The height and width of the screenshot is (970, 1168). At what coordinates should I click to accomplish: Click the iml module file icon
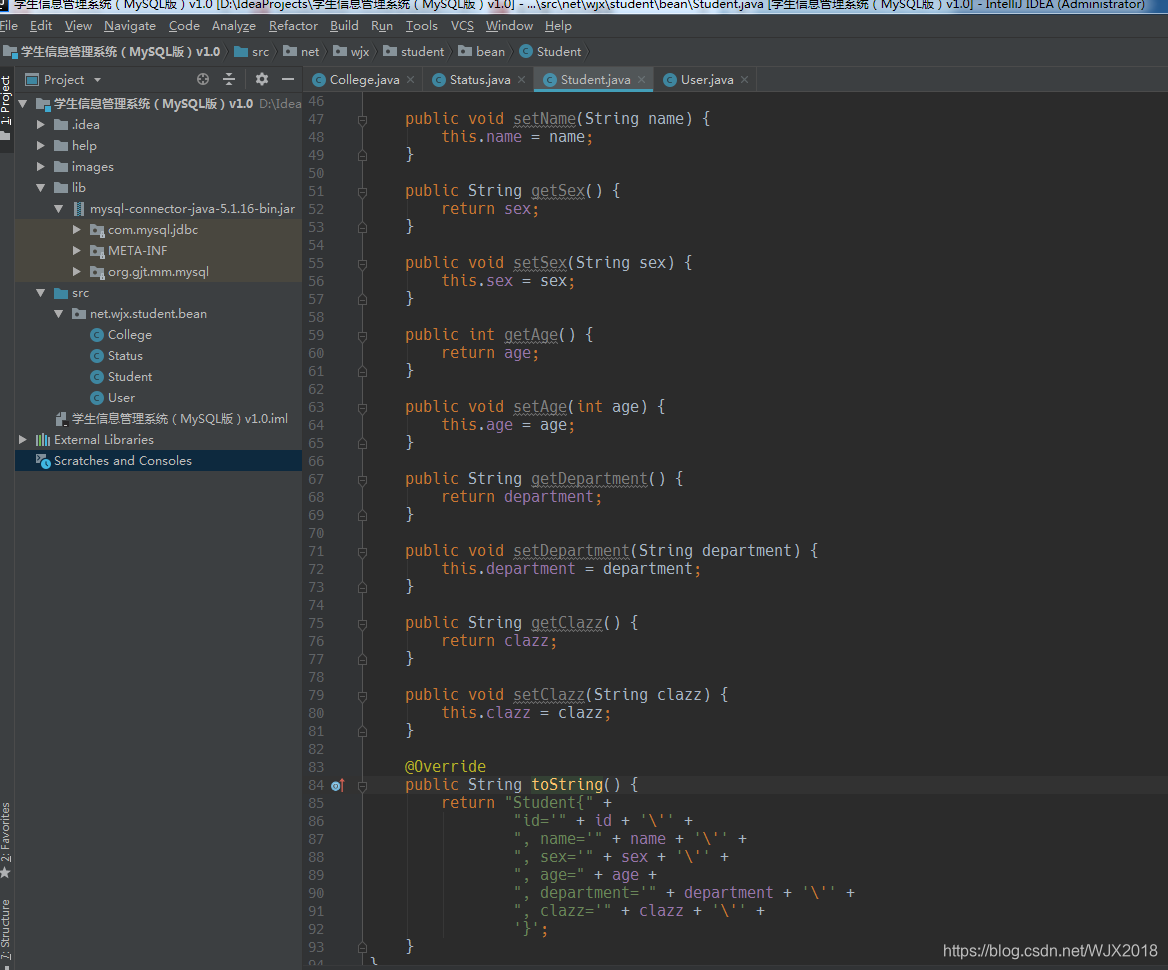62,419
